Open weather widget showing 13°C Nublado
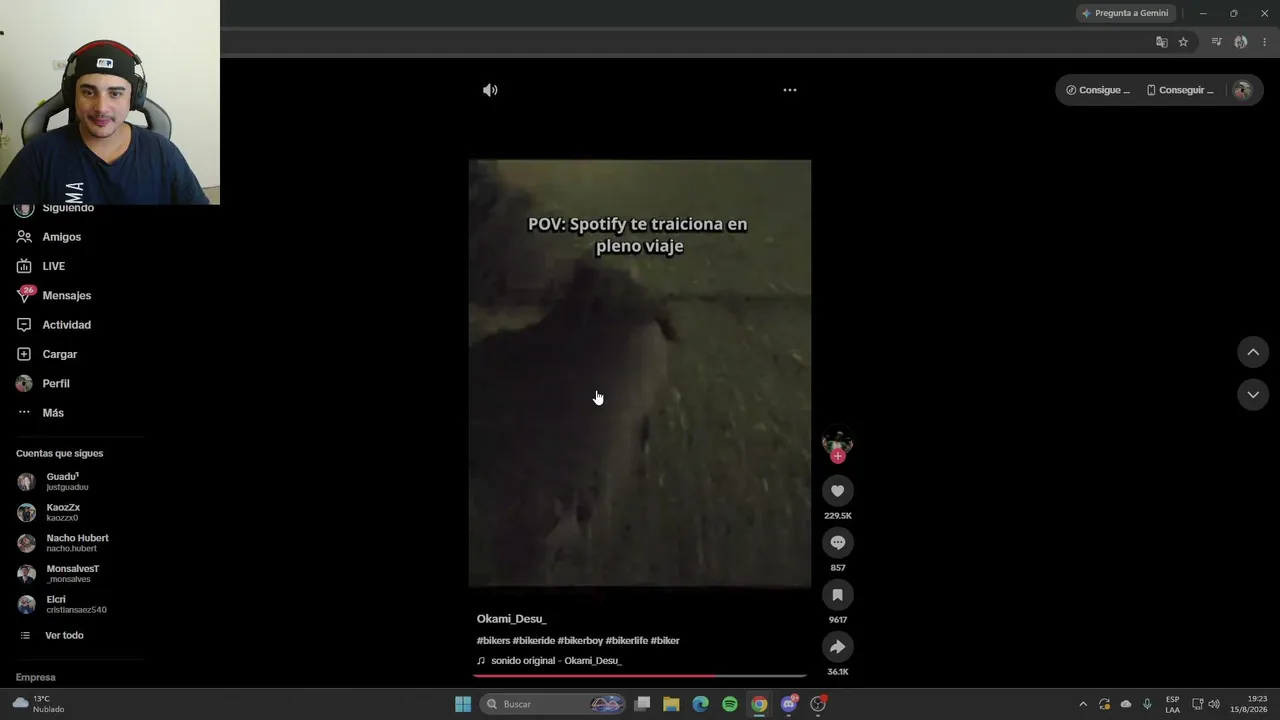The height and width of the screenshot is (720, 1280). coord(38,704)
